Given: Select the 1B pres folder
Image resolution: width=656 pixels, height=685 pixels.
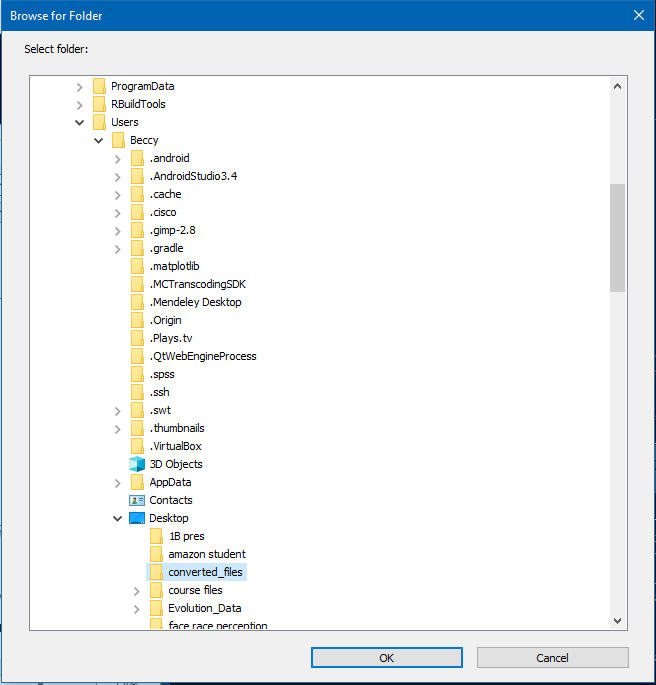Looking at the screenshot, I should 186,536.
